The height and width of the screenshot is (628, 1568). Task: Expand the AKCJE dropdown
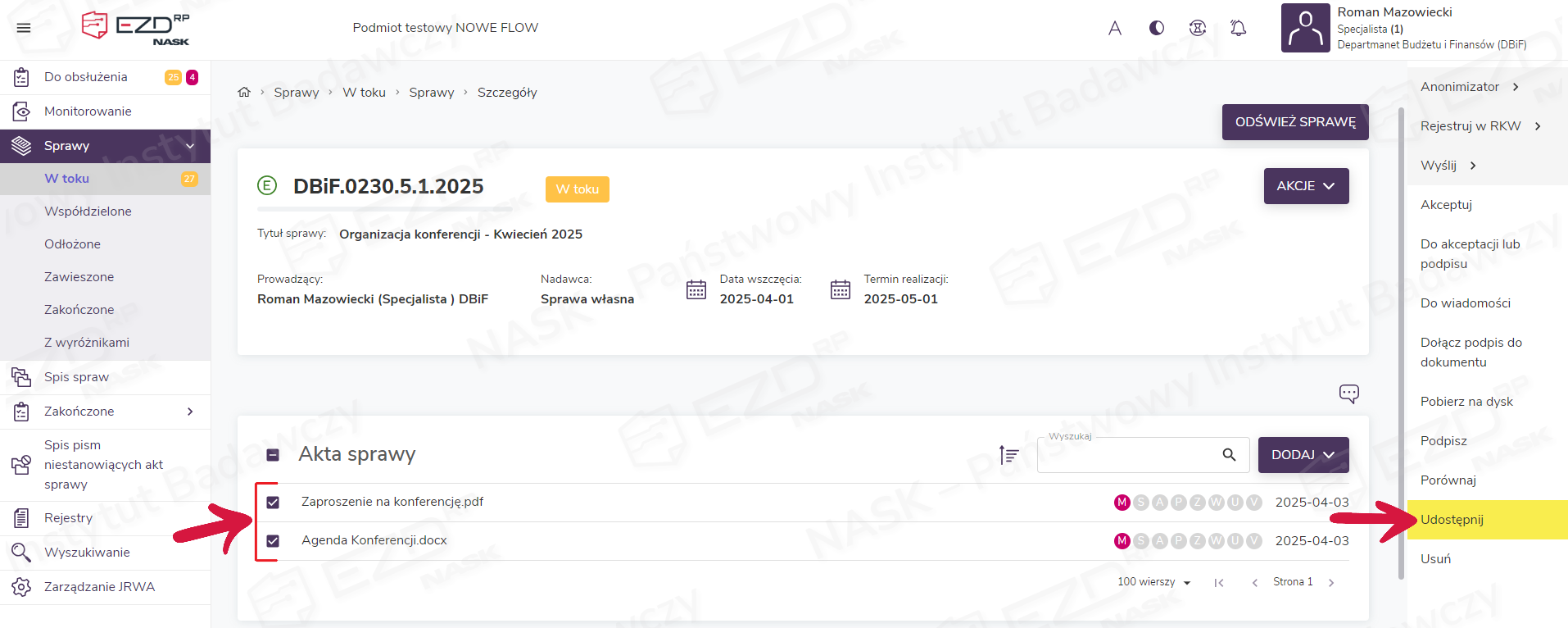(x=1306, y=186)
